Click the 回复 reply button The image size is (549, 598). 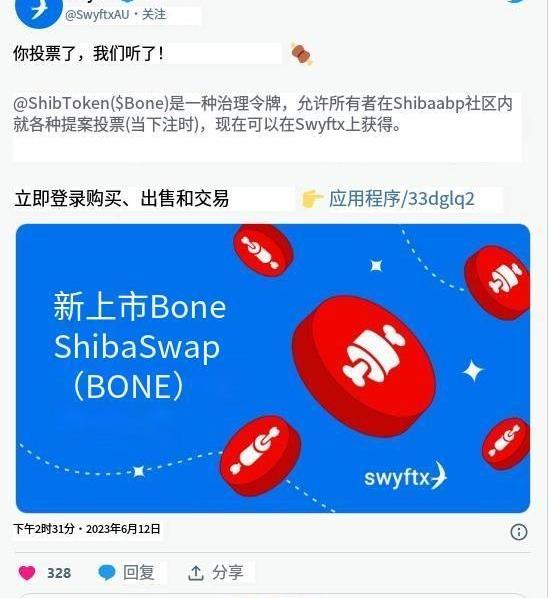tap(138, 573)
